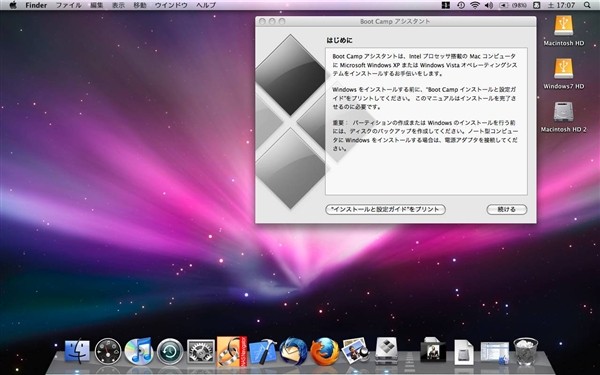Select Macintosh HD desktop drive
This screenshot has height=375, width=600.
pos(564,31)
